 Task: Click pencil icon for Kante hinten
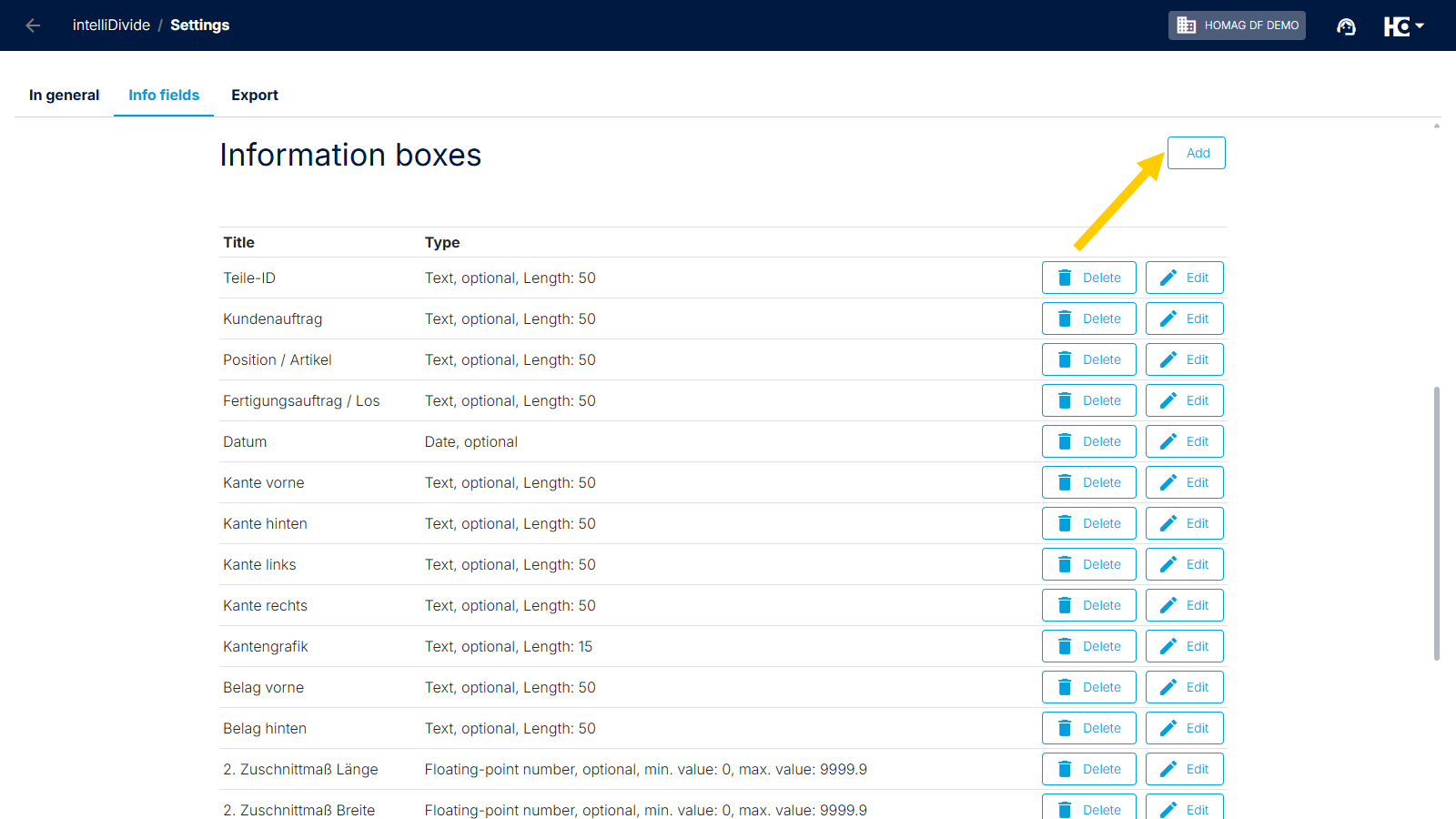1168,523
